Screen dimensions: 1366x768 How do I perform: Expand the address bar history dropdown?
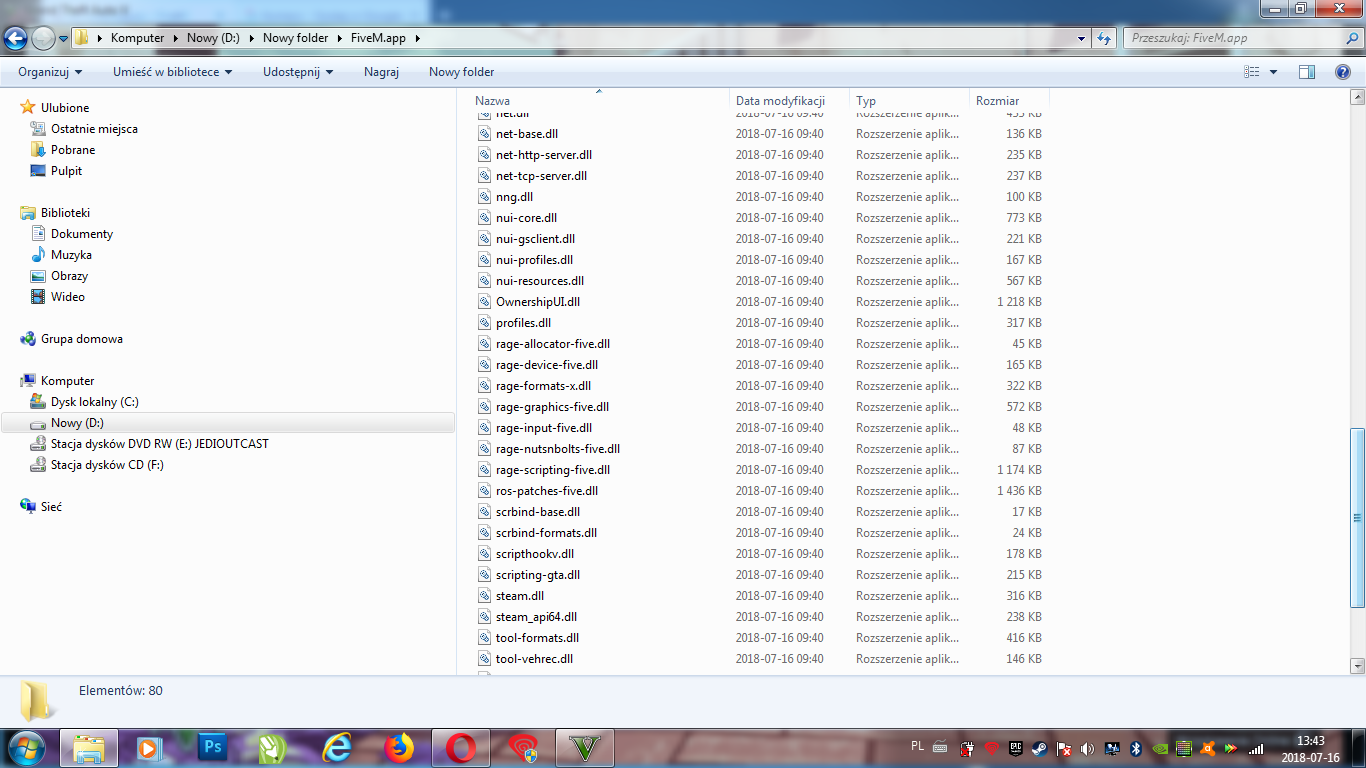click(x=1082, y=38)
